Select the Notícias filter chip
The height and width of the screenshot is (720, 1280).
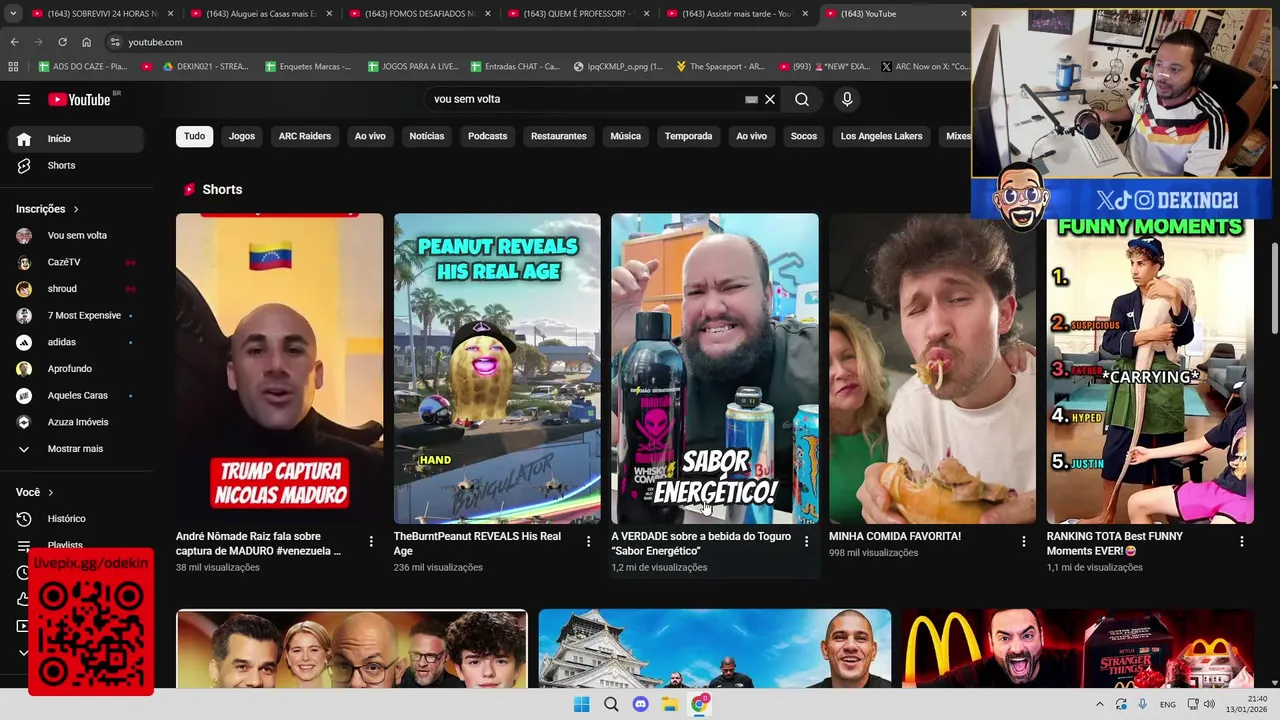427,136
